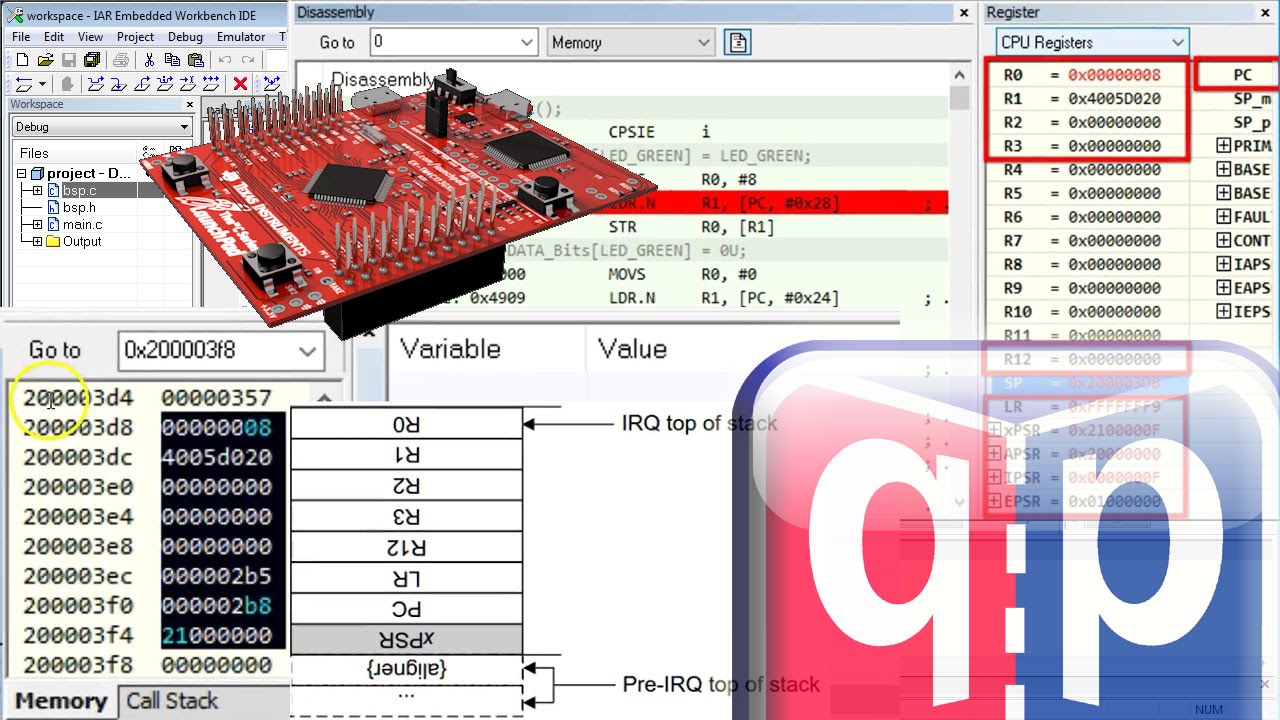Viewport: 1280px width, 720px height.
Task: Click the R0 value 0x00000008
Action: pos(1114,75)
